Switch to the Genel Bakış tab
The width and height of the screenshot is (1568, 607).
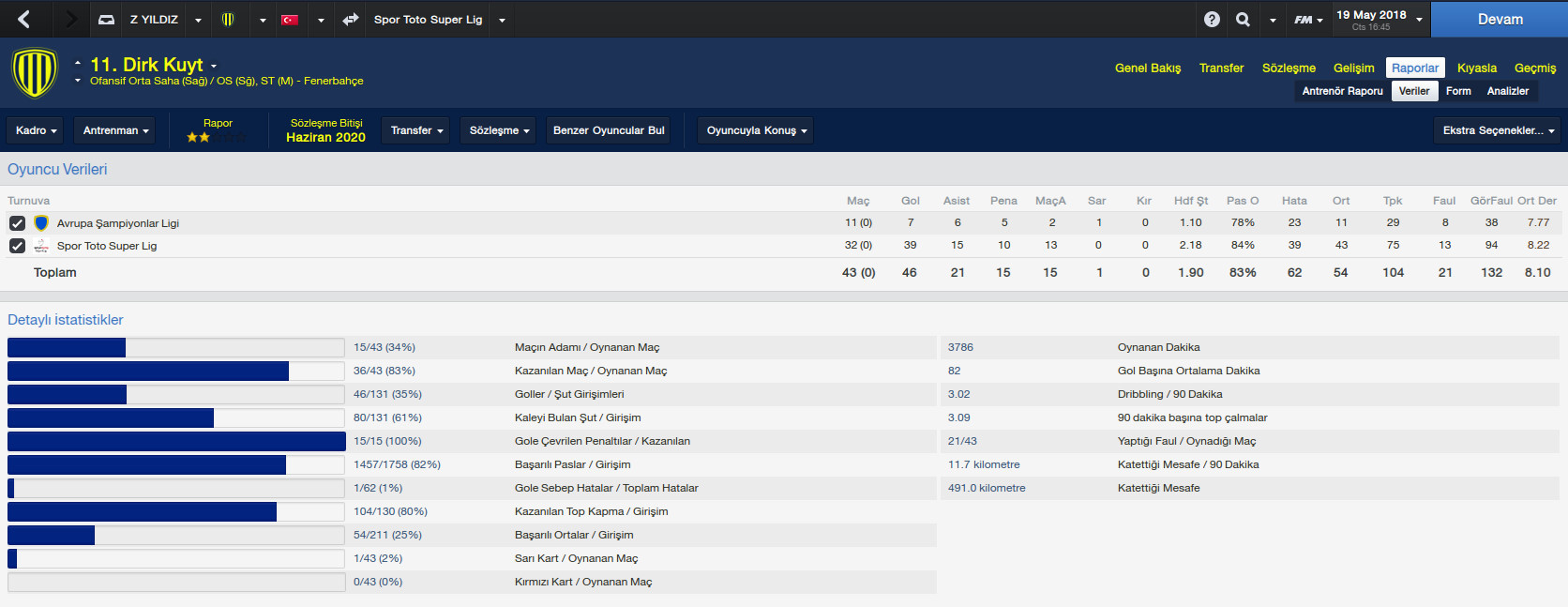point(1148,68)
